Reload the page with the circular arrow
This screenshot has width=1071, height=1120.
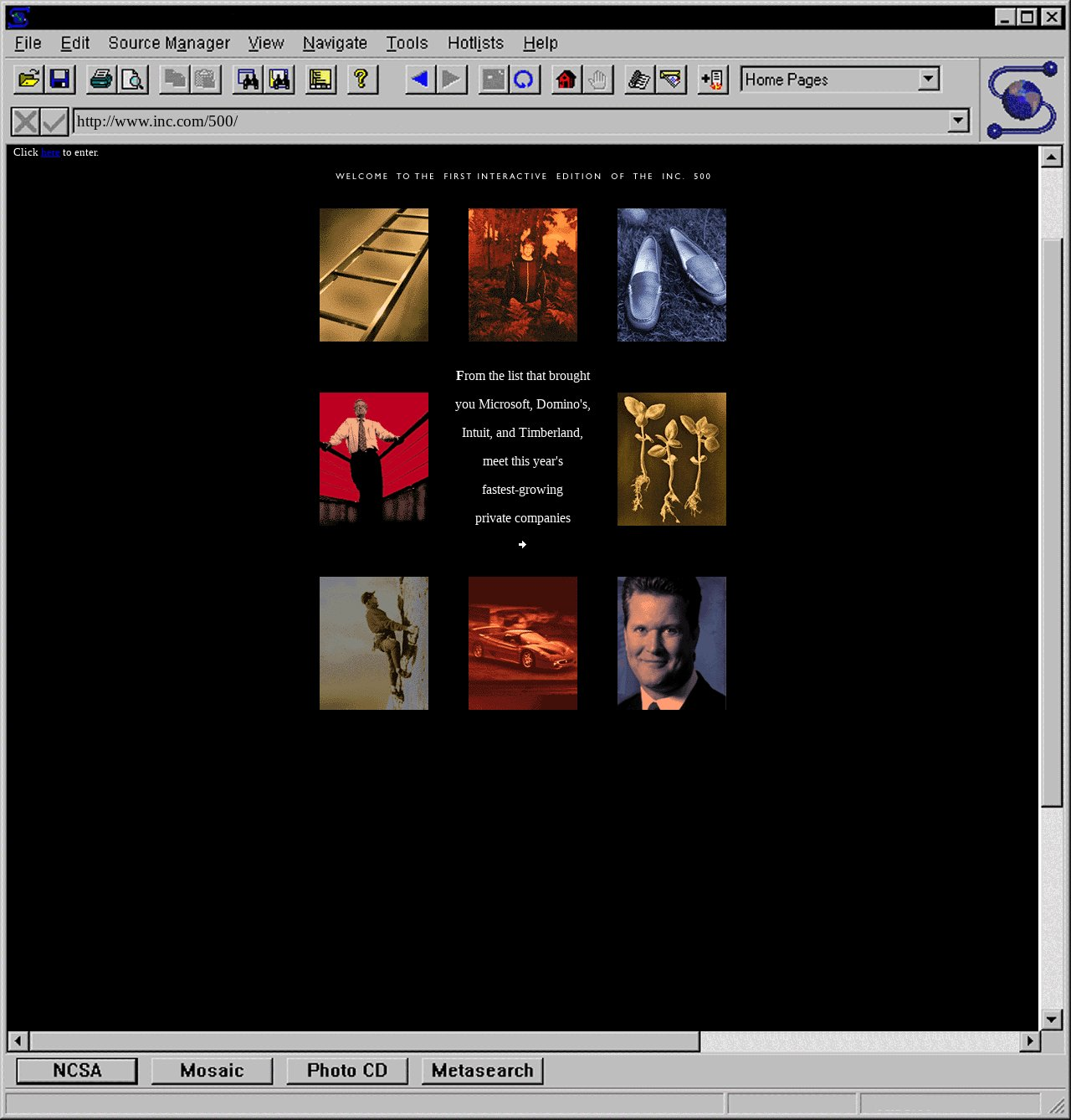click(524, 80)
